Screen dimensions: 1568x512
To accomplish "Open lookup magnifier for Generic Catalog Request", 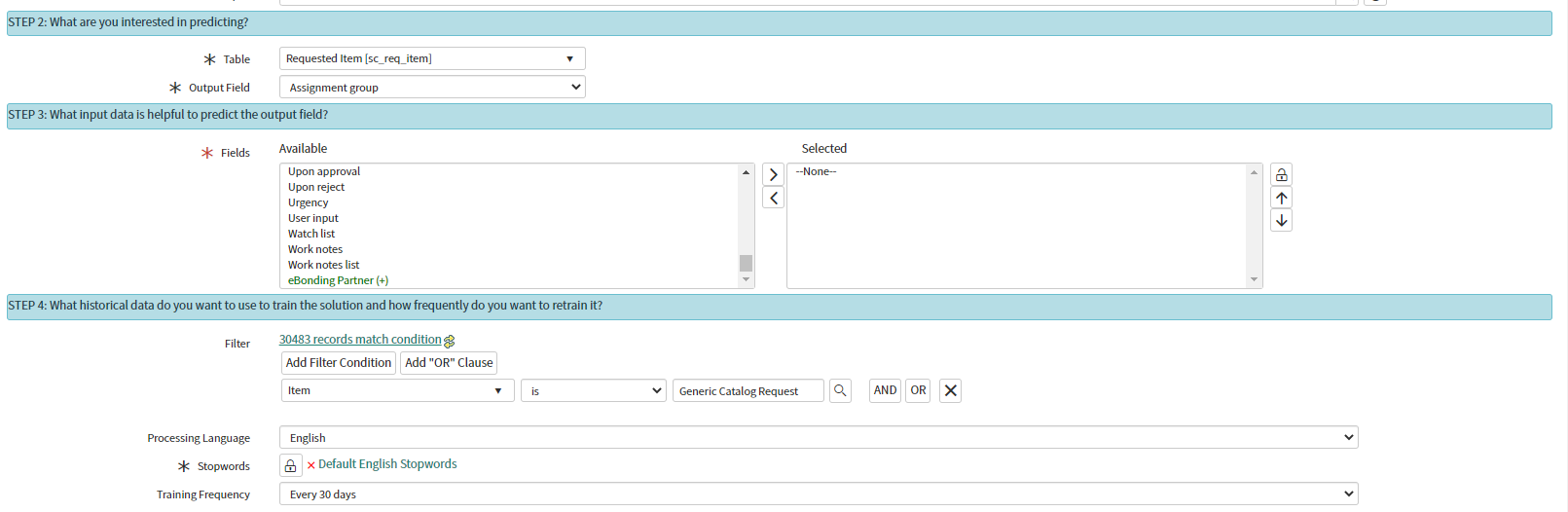I will pos(840,390).
